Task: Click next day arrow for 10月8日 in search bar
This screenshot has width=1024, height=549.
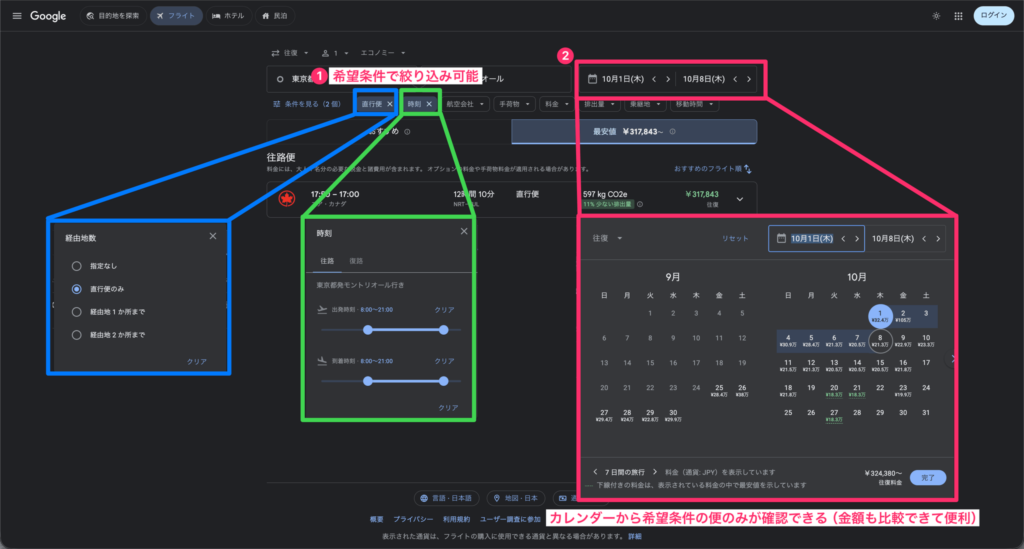Action: click(x=749, y=79)
